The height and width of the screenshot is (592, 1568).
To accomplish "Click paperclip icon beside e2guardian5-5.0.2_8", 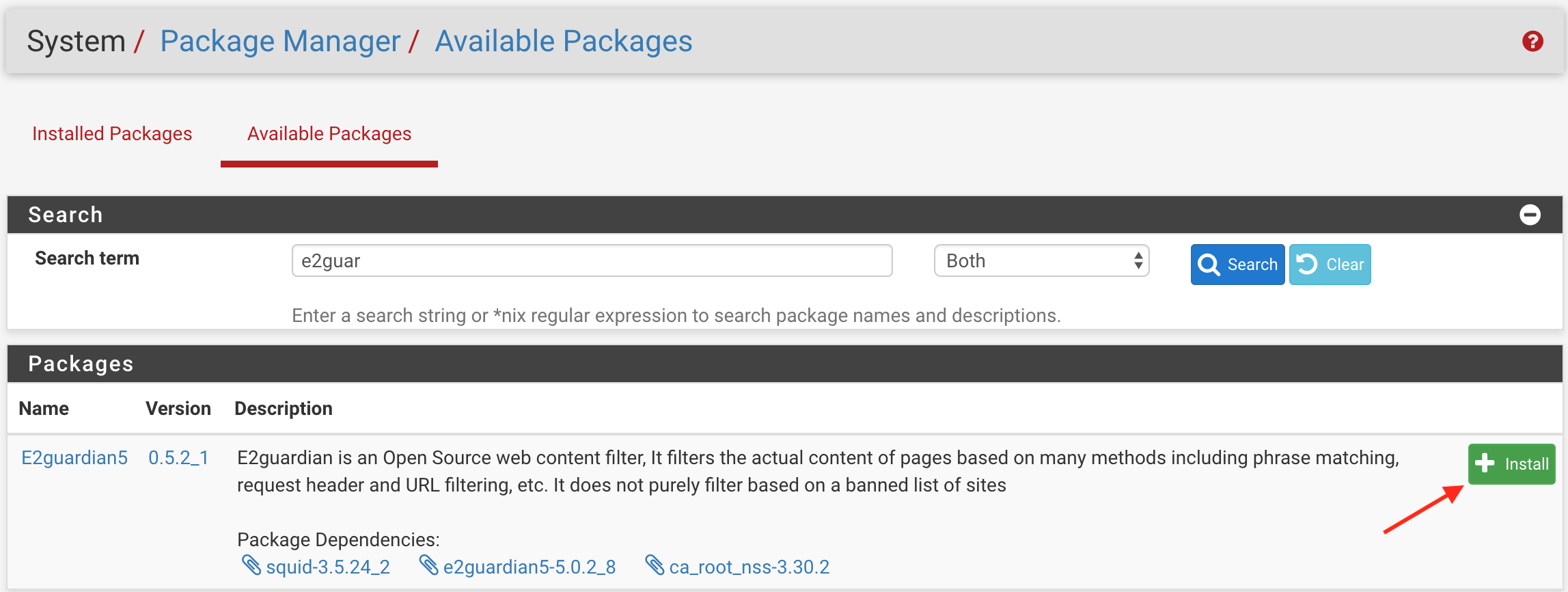I will tap(428, 565).
